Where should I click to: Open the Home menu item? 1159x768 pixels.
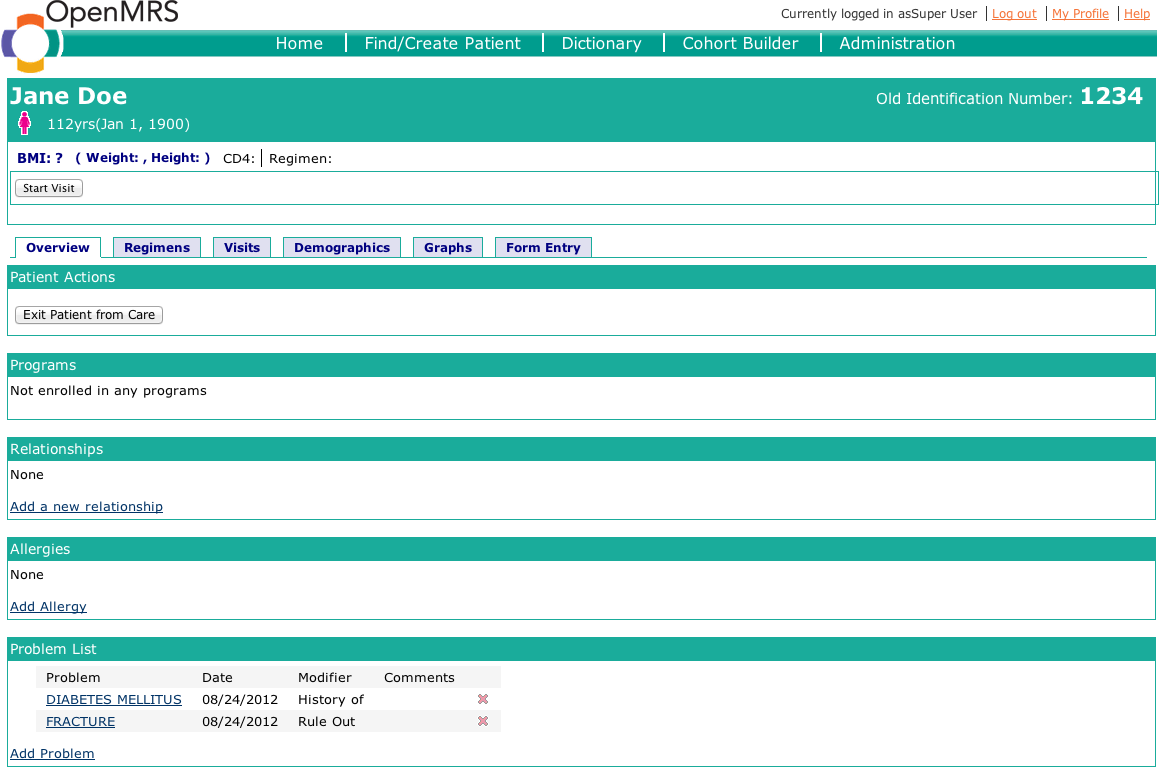pos(299,43)
